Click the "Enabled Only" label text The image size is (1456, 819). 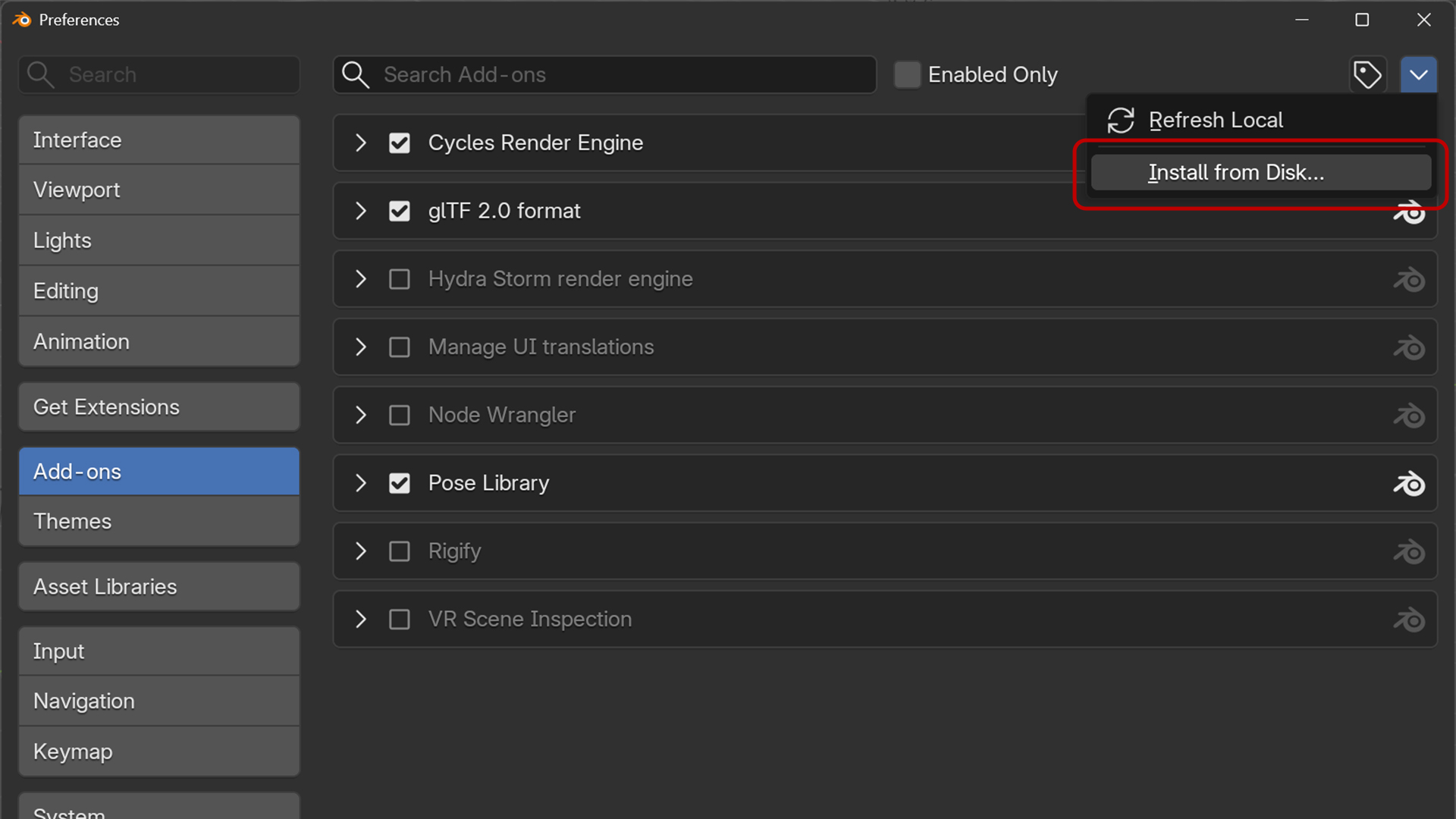(993, 74)
